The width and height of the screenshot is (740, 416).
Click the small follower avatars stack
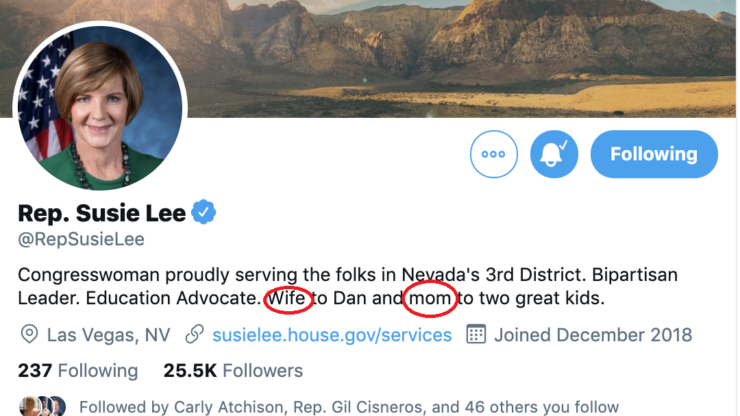pos(42,407)
